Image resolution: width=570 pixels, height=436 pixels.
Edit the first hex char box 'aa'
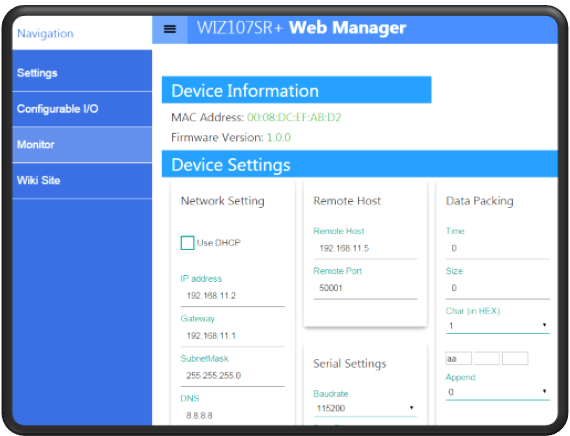pos(458,359)
